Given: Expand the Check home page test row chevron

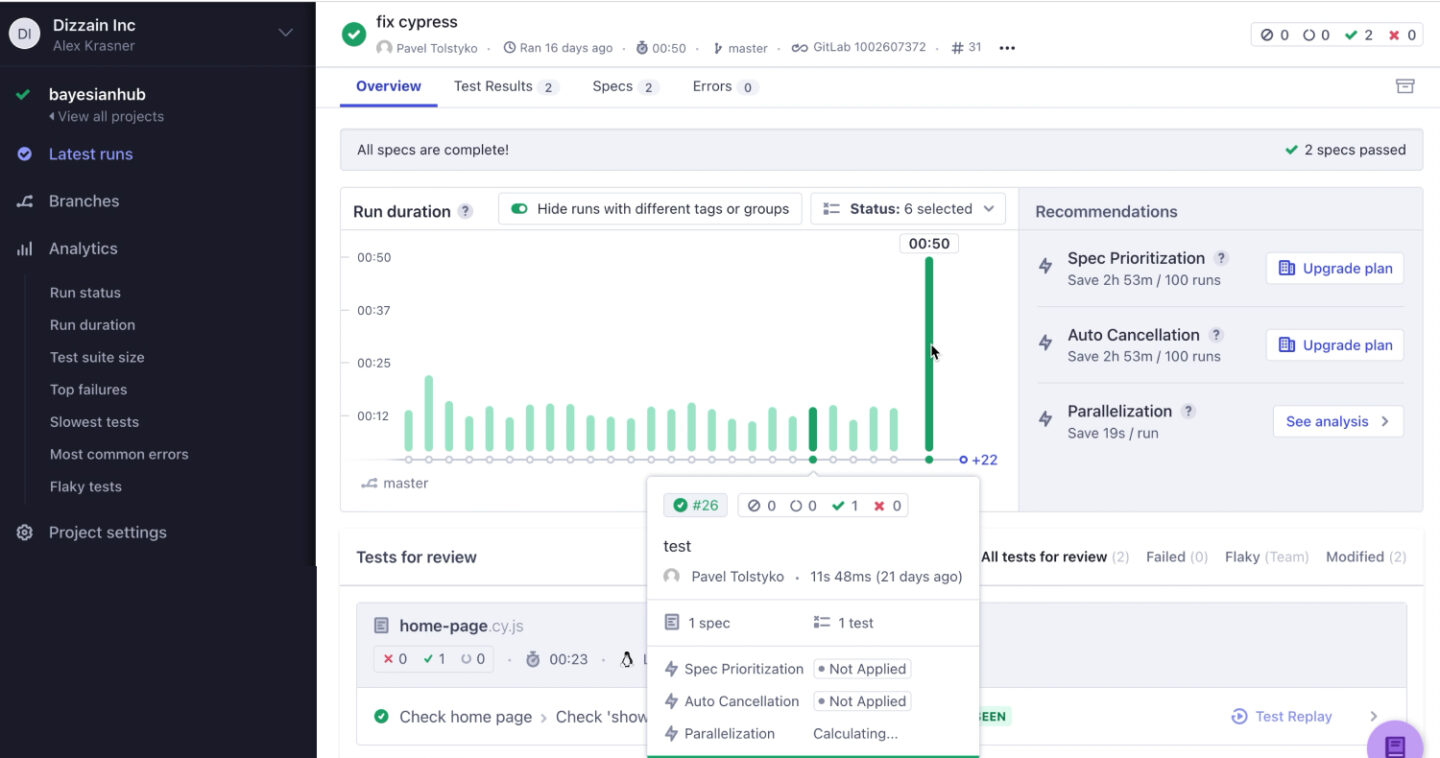Looking at the screenshot, I should pyautogui.click(x=1374, y=716).
